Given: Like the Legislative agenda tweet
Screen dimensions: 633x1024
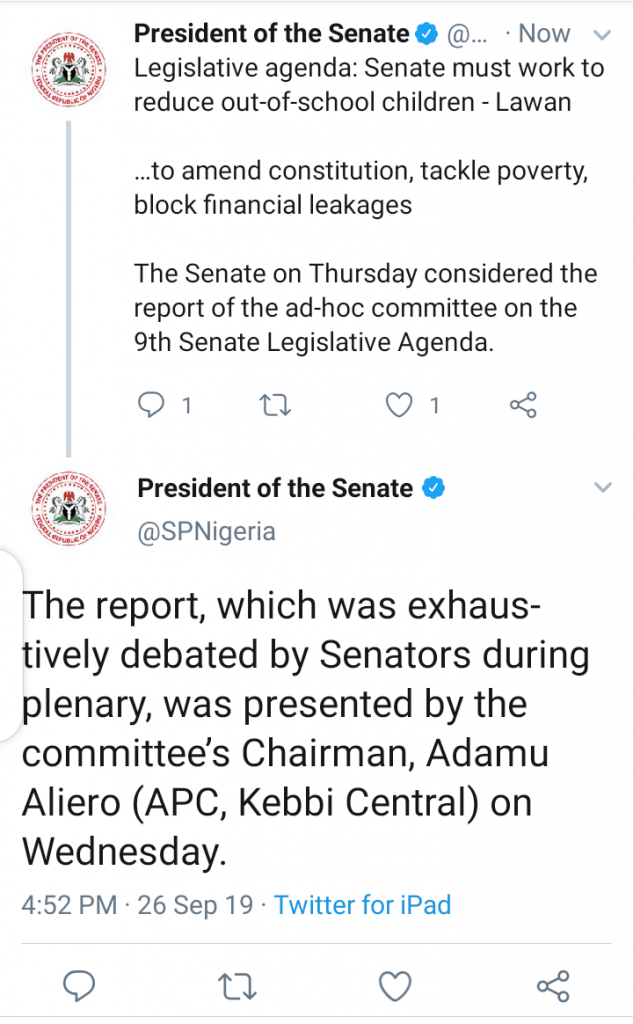Looking at the screenshot, I should tap(399, 405).
